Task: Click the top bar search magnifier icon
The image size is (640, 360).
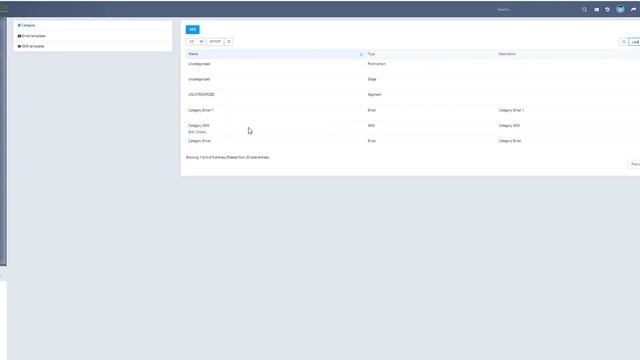Action: click(584, 9)
